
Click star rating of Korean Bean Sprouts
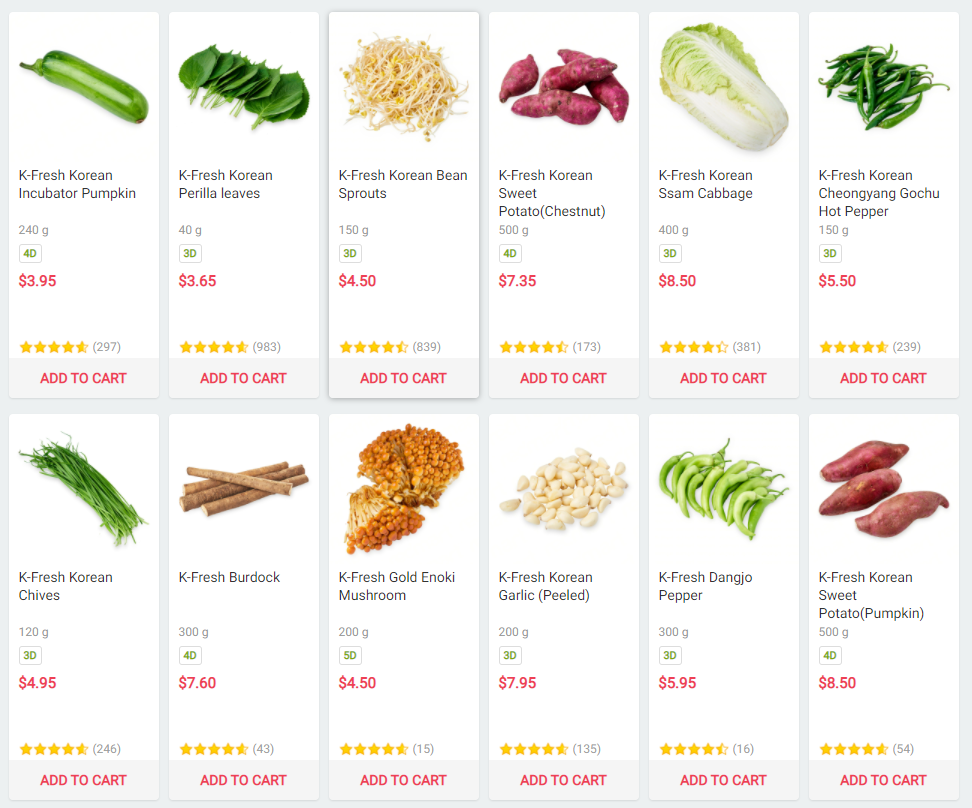pyautogui.click(x=374, y=347)
